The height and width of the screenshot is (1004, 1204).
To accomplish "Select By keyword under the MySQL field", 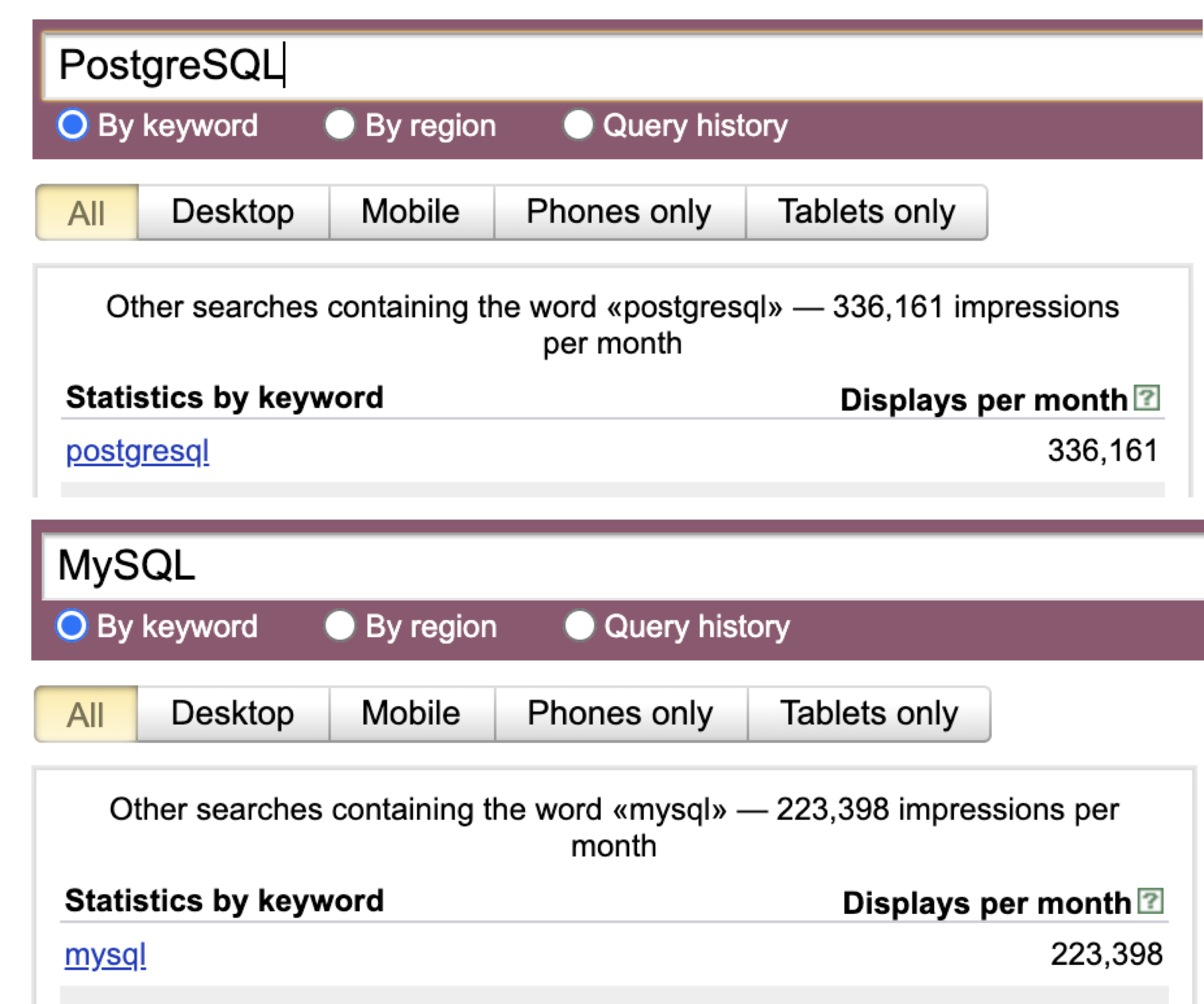I will click(x=72, y=625).
